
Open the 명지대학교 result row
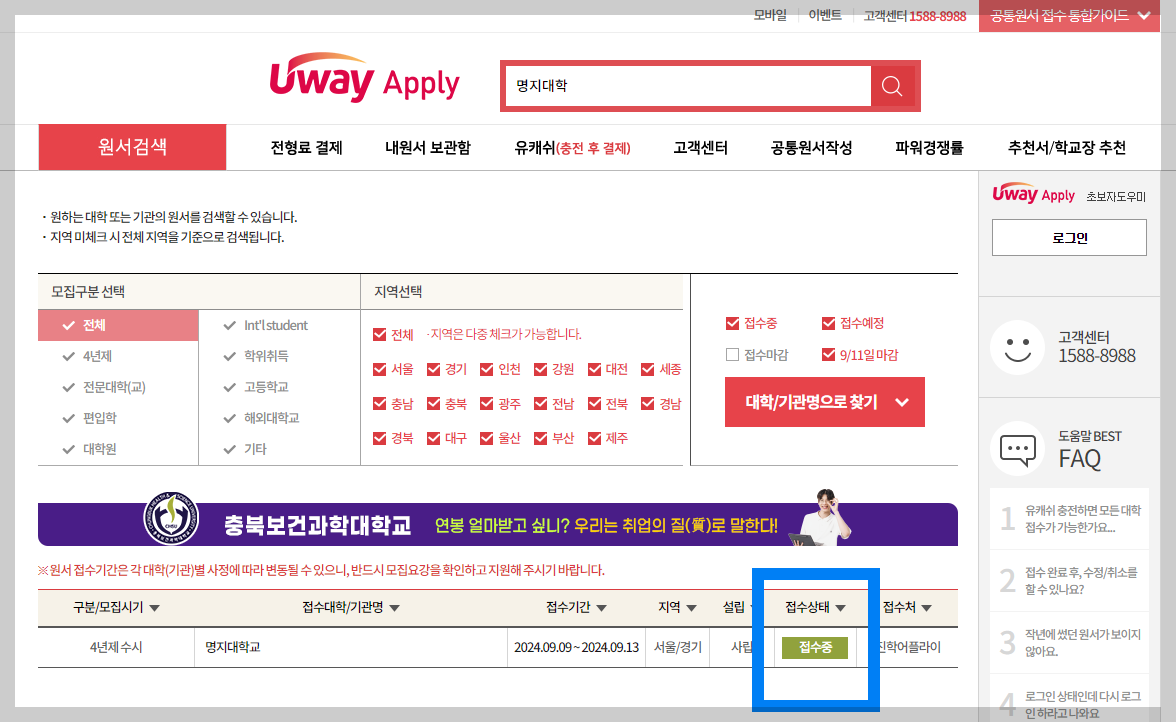tap(498, 647)
